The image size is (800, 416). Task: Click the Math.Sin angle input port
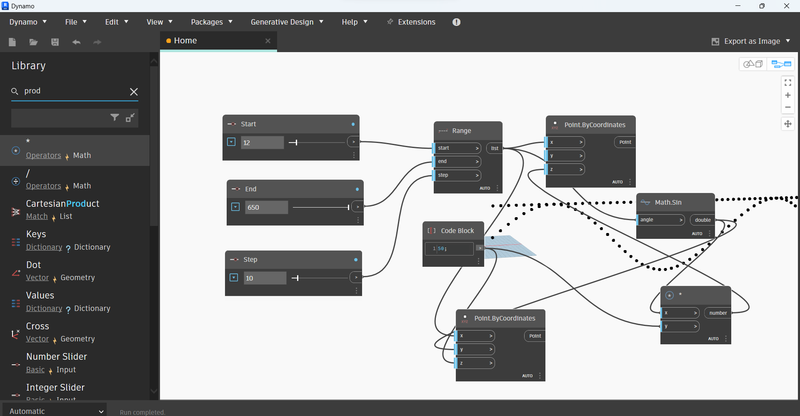coord(661,220)
